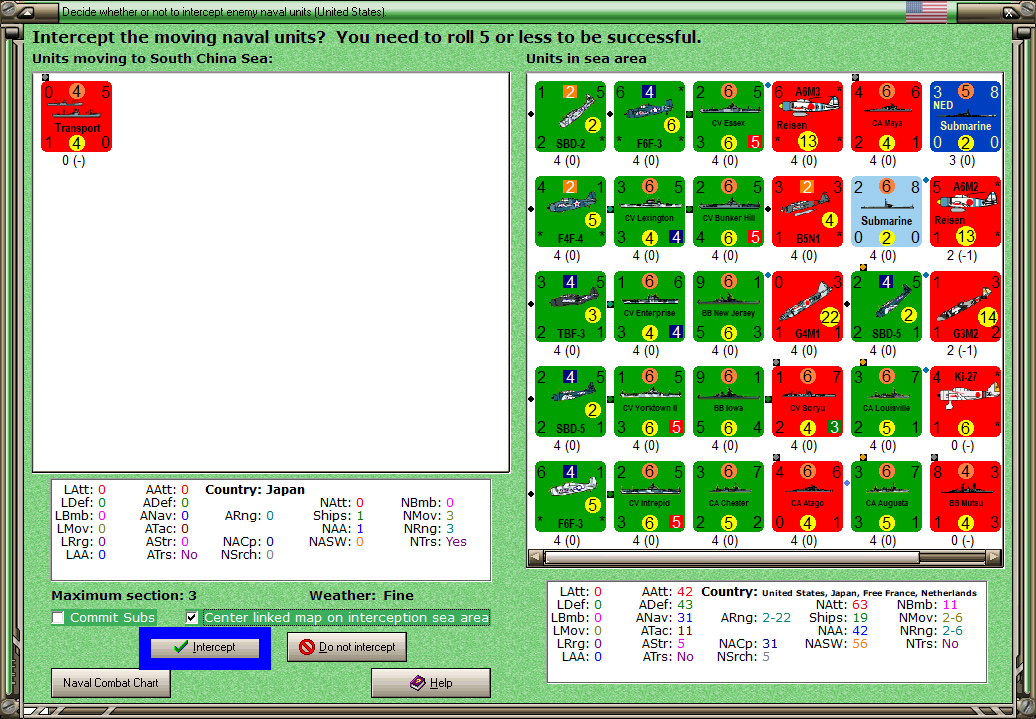Select the CA Chester cruiser counter
This screenshot has height=719, width=1036.
click(x=728, y=497)
